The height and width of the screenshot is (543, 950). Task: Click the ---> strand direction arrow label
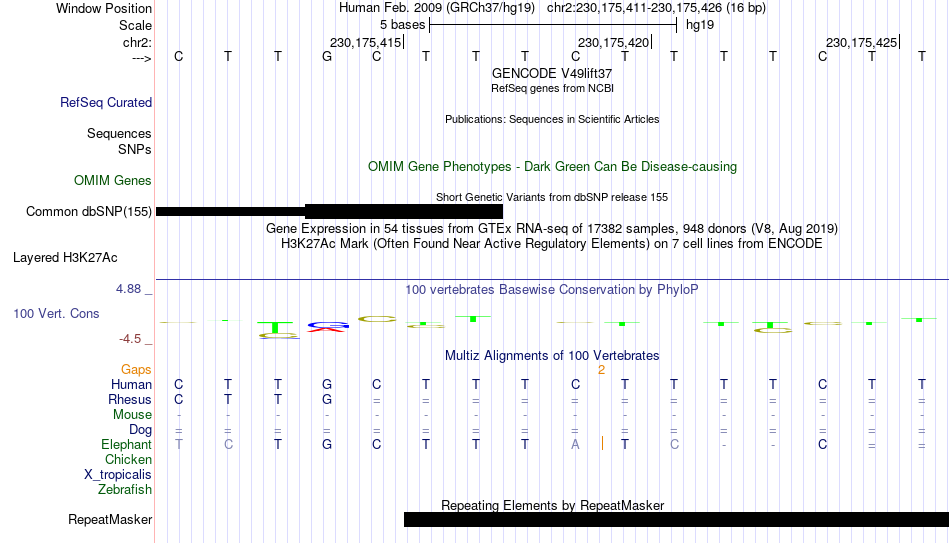(142, 58)
